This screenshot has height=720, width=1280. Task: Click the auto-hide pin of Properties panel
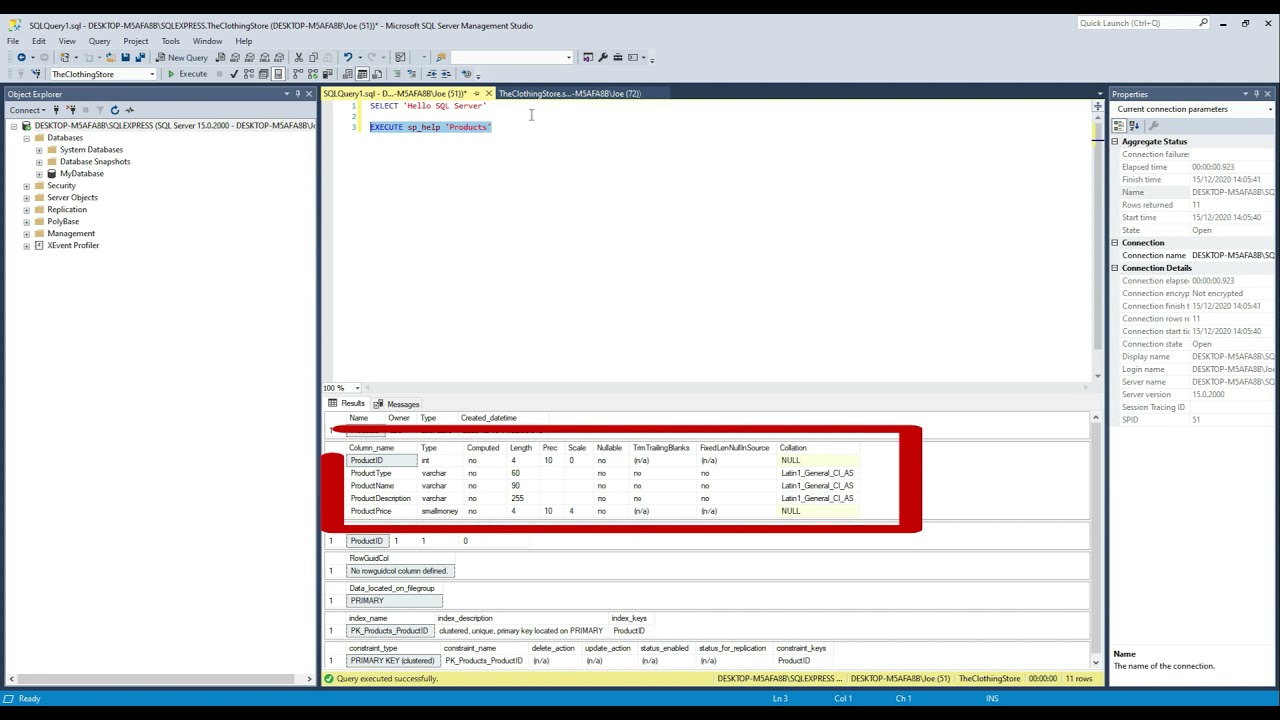[1257, 94]
